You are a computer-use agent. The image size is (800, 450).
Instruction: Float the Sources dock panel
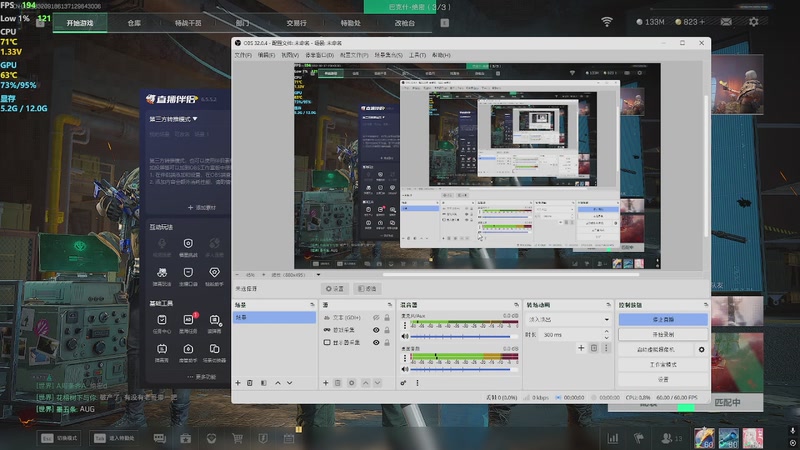click(x=390, y=305)
